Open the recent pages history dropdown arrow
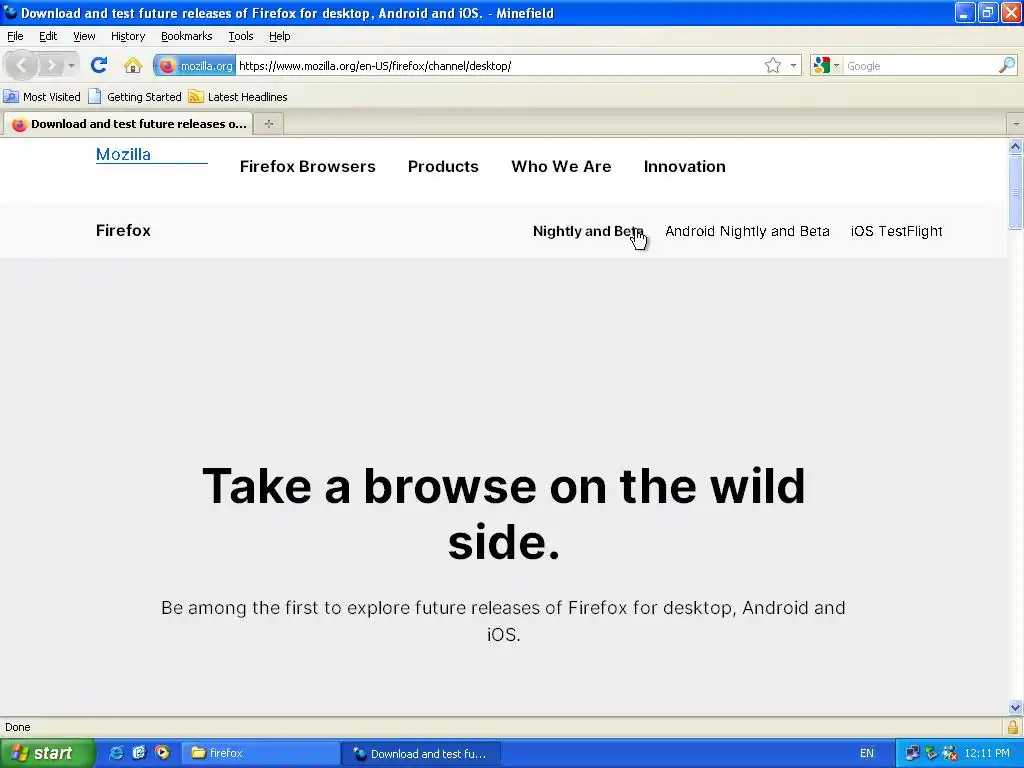1024x768 pixels. click(x=71, y=65)
